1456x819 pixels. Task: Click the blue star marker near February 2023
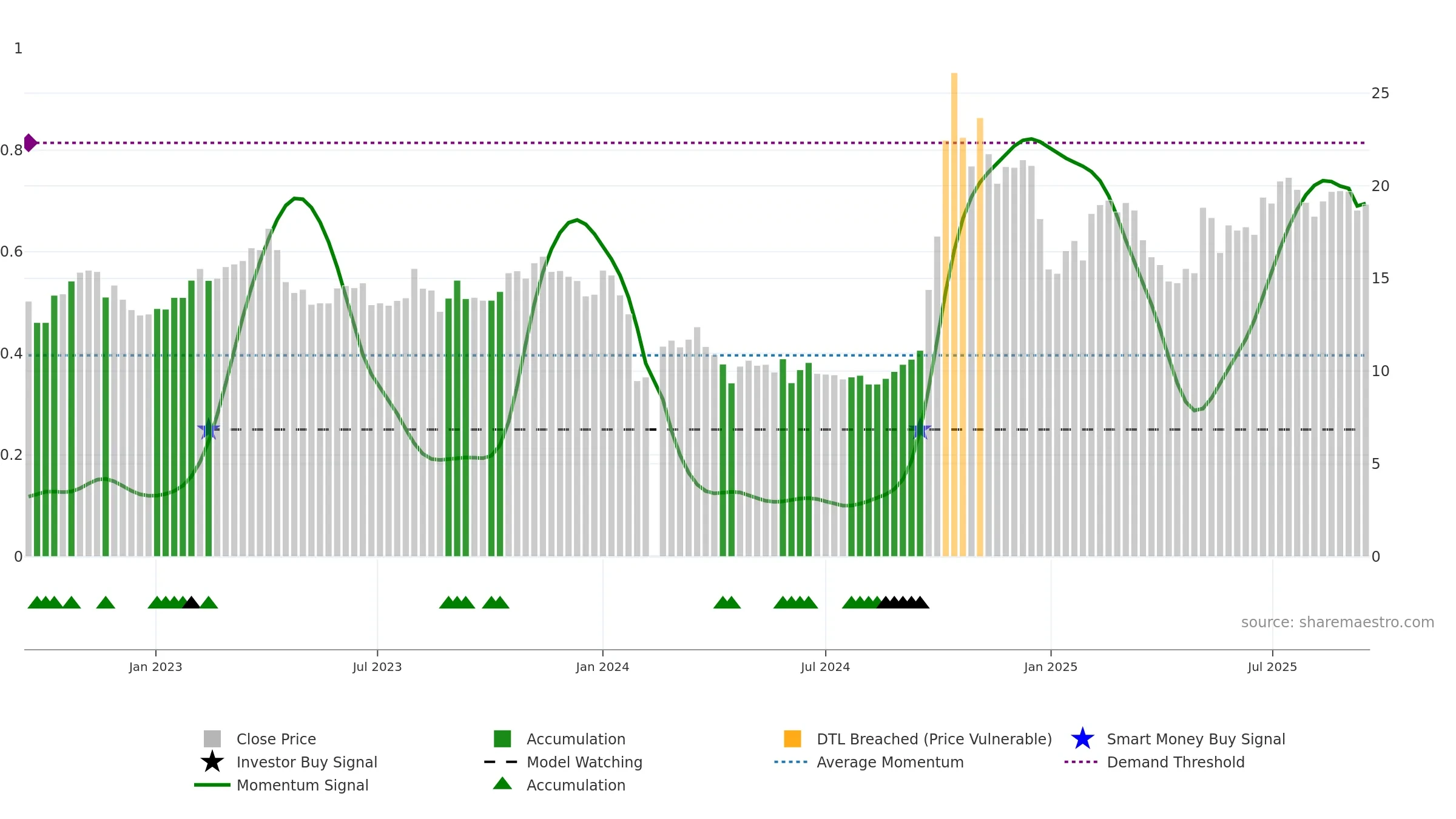(209, 430)
